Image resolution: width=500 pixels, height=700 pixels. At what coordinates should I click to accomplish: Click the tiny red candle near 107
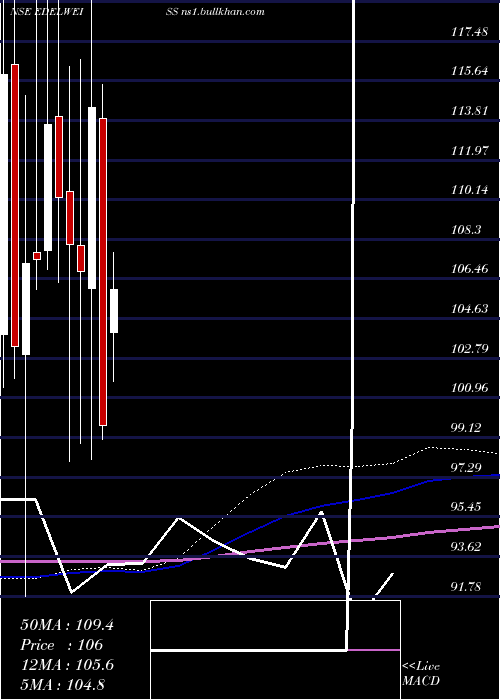pos(37,256)
